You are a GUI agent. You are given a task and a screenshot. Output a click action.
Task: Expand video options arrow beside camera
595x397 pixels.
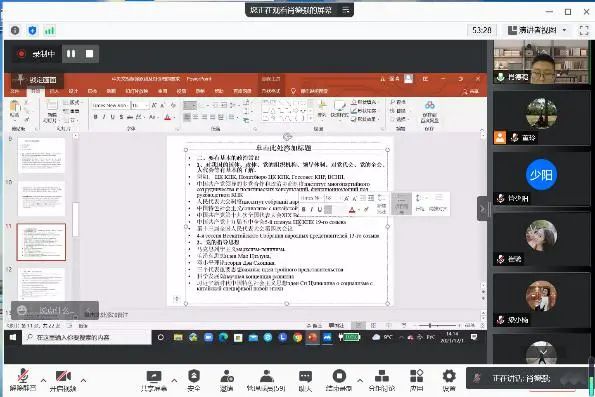click(83, 380)
